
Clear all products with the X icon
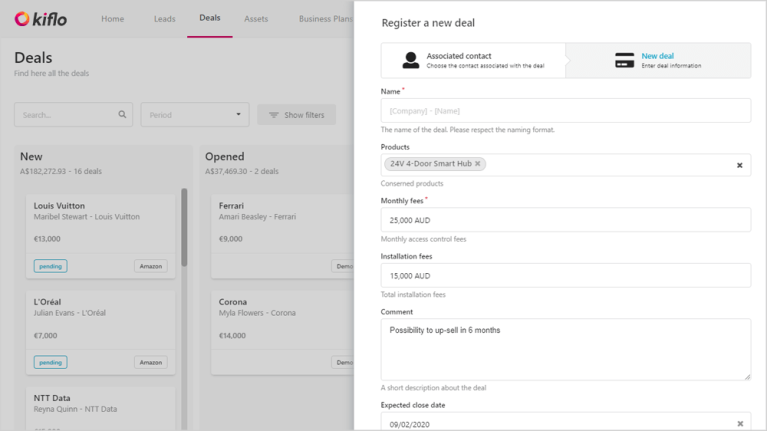click(740, 165)
